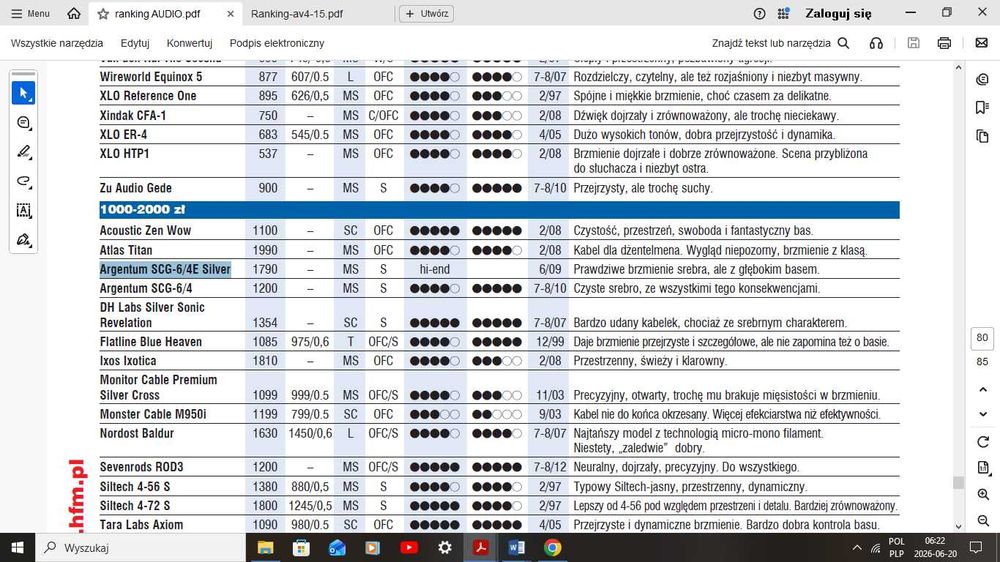
Task: Select the highlighter pen tool
Action: 24,152
